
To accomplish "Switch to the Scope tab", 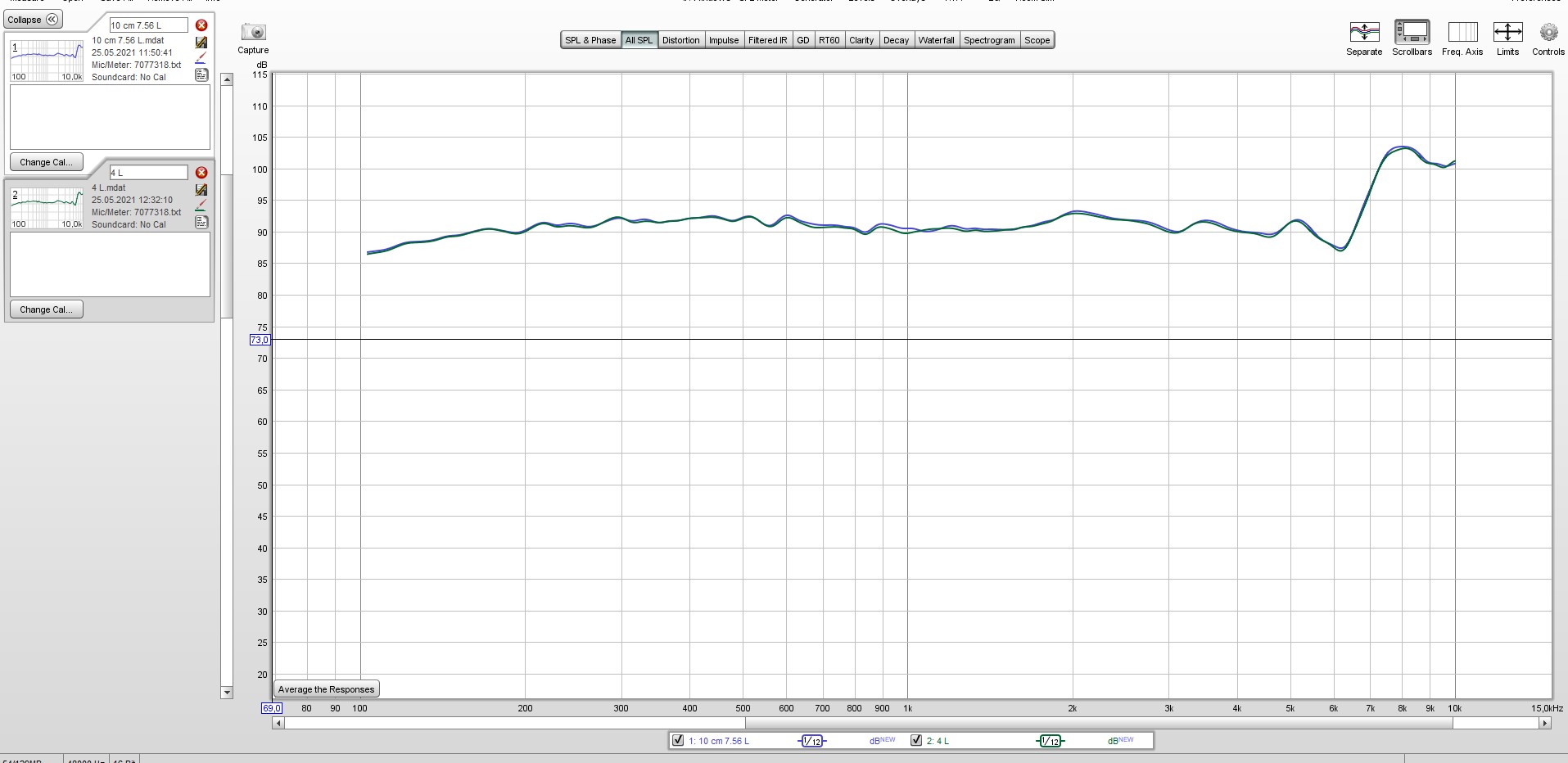I will point(1037,40).
